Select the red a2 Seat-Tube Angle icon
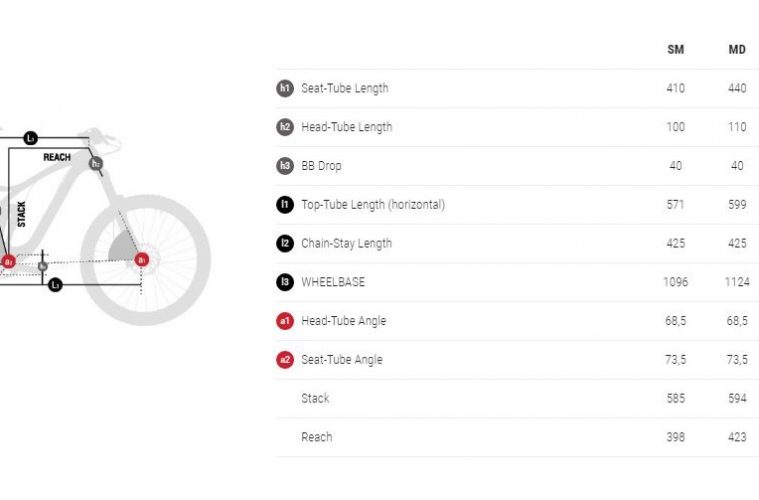This screenshot has width=759, height=500. point(285,360)
